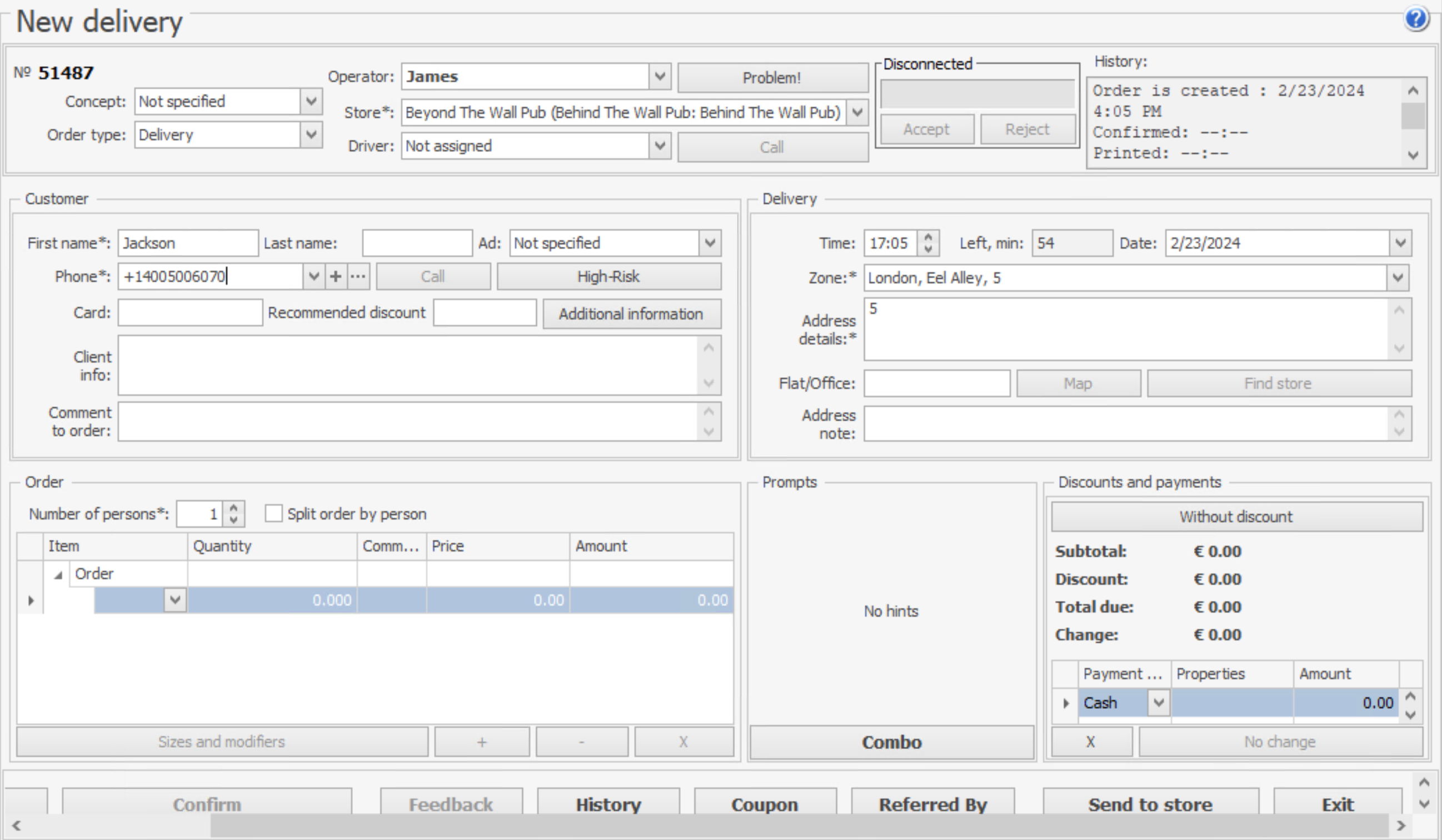Click the plus icon next to Phone field
The image size is (1442, 840).
coord(336,277)
